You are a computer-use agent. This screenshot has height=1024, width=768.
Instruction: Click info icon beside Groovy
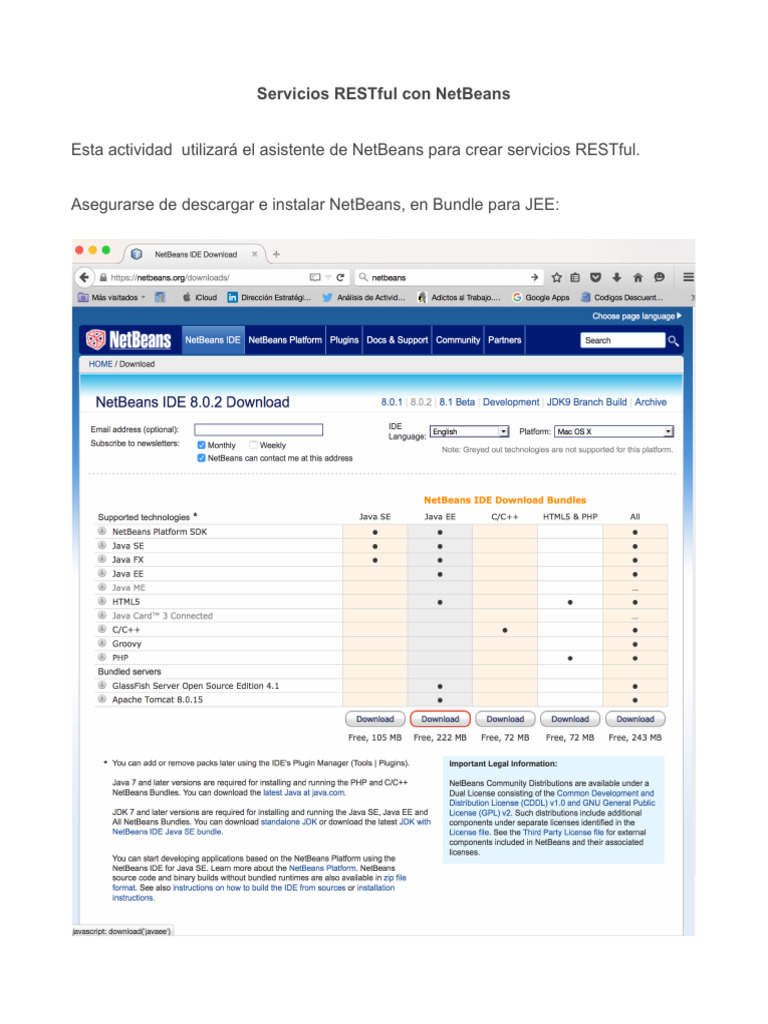coord(102,643)
